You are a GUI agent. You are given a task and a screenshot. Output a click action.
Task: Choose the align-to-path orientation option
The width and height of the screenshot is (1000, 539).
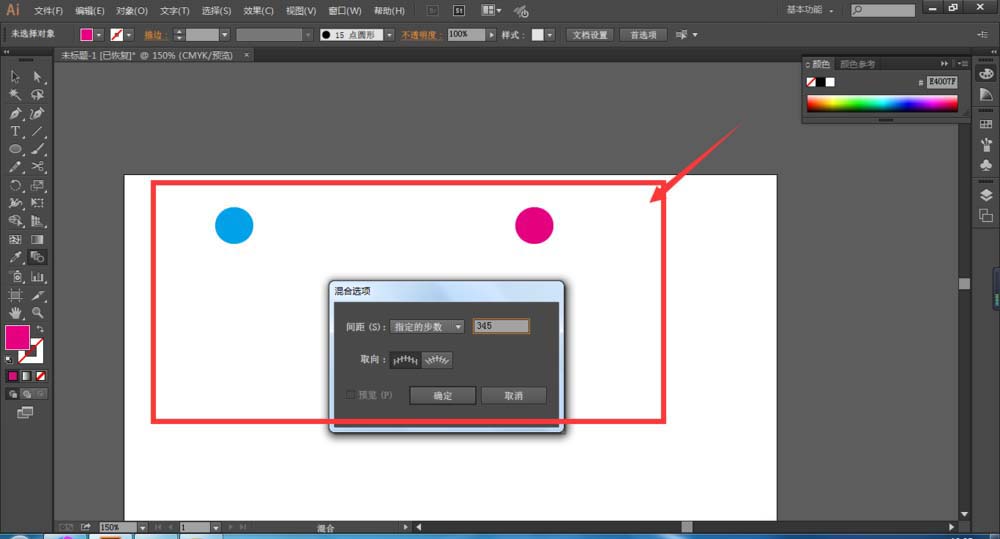pos(437,359)
